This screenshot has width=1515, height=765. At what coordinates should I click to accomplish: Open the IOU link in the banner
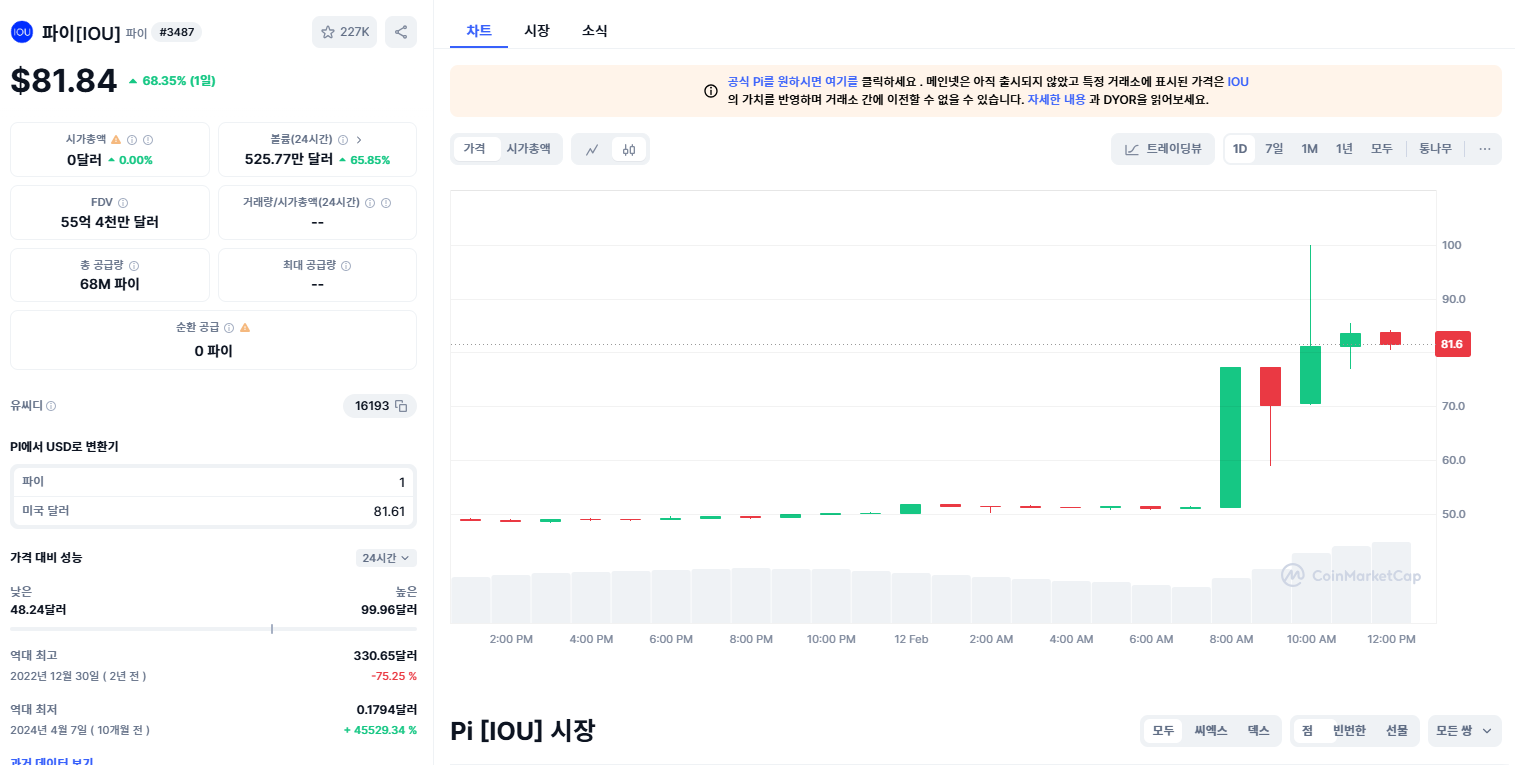pyautogui.click(x=1238, y=82)
